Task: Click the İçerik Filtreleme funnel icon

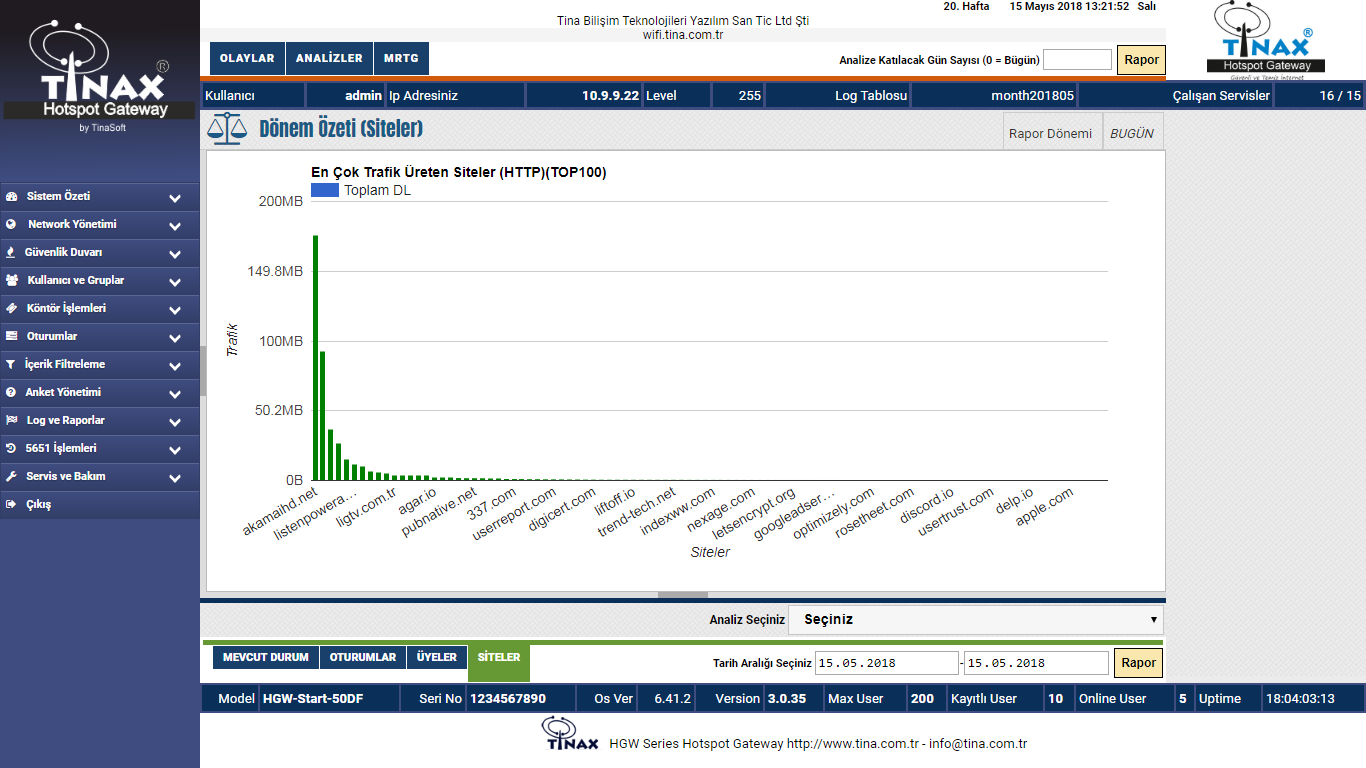Action: coord(11,365)
